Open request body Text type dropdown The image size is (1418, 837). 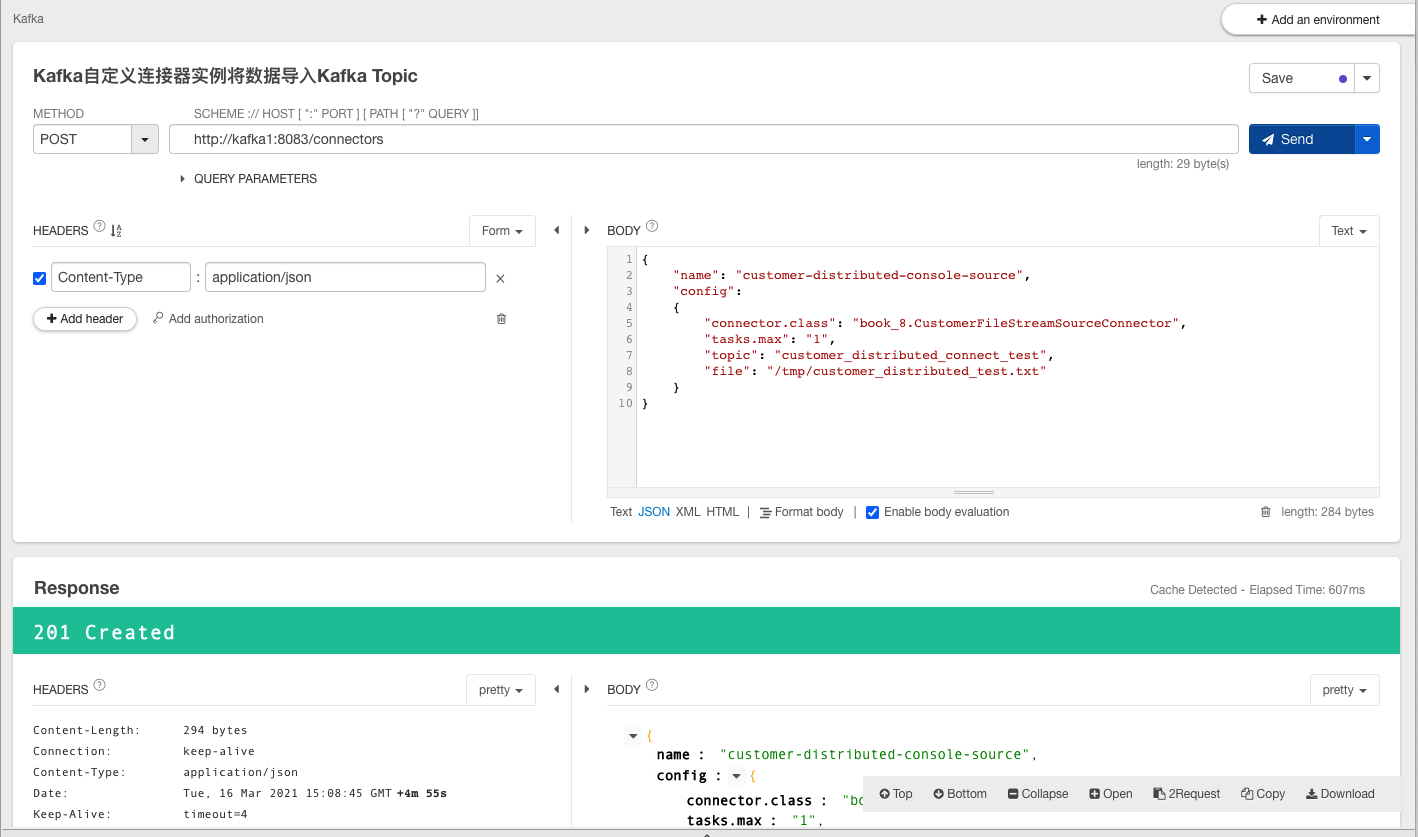pyautogui.click(x=1349, y=231)
